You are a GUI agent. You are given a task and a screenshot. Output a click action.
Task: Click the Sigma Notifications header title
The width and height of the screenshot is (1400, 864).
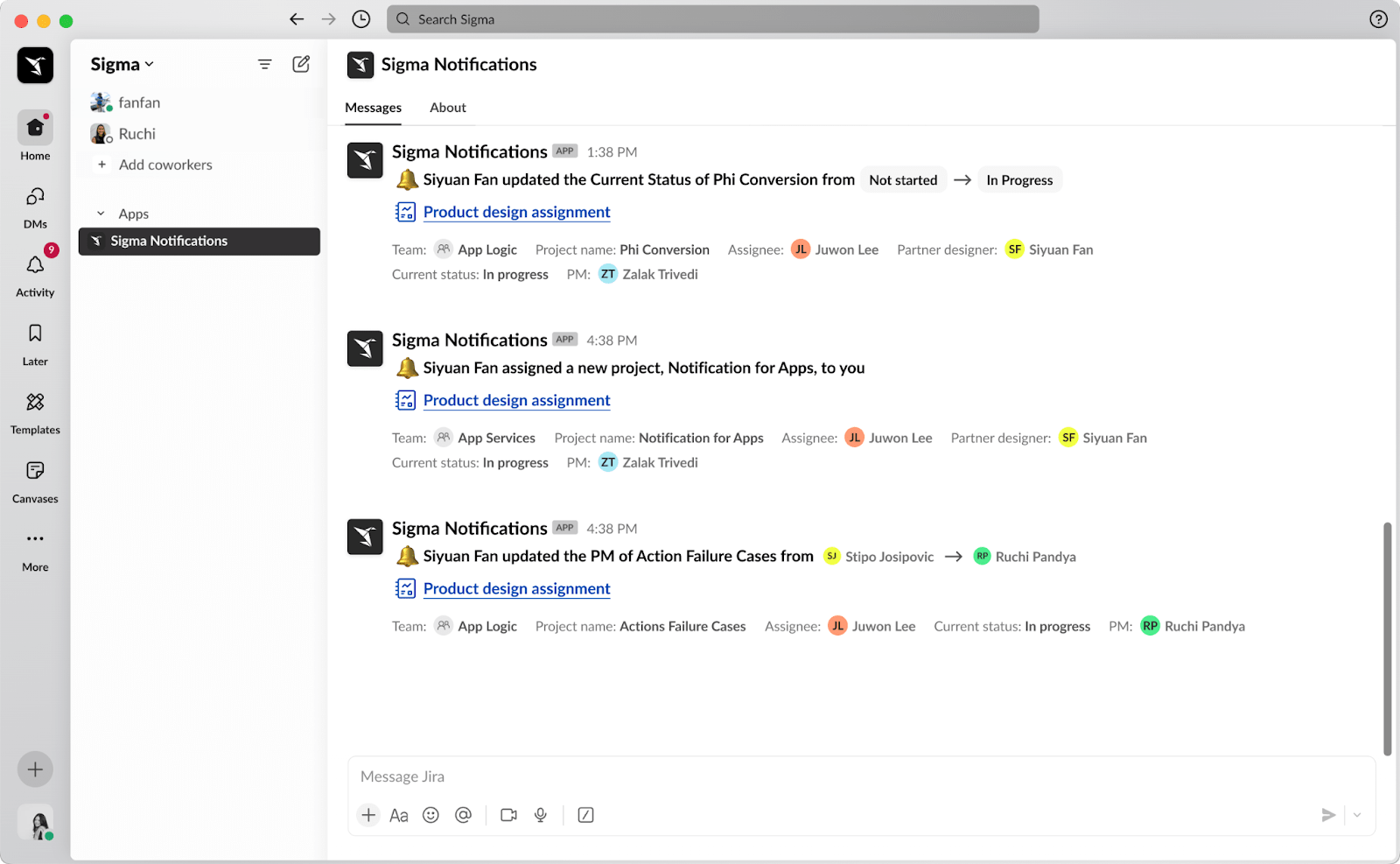coord(459,64)
